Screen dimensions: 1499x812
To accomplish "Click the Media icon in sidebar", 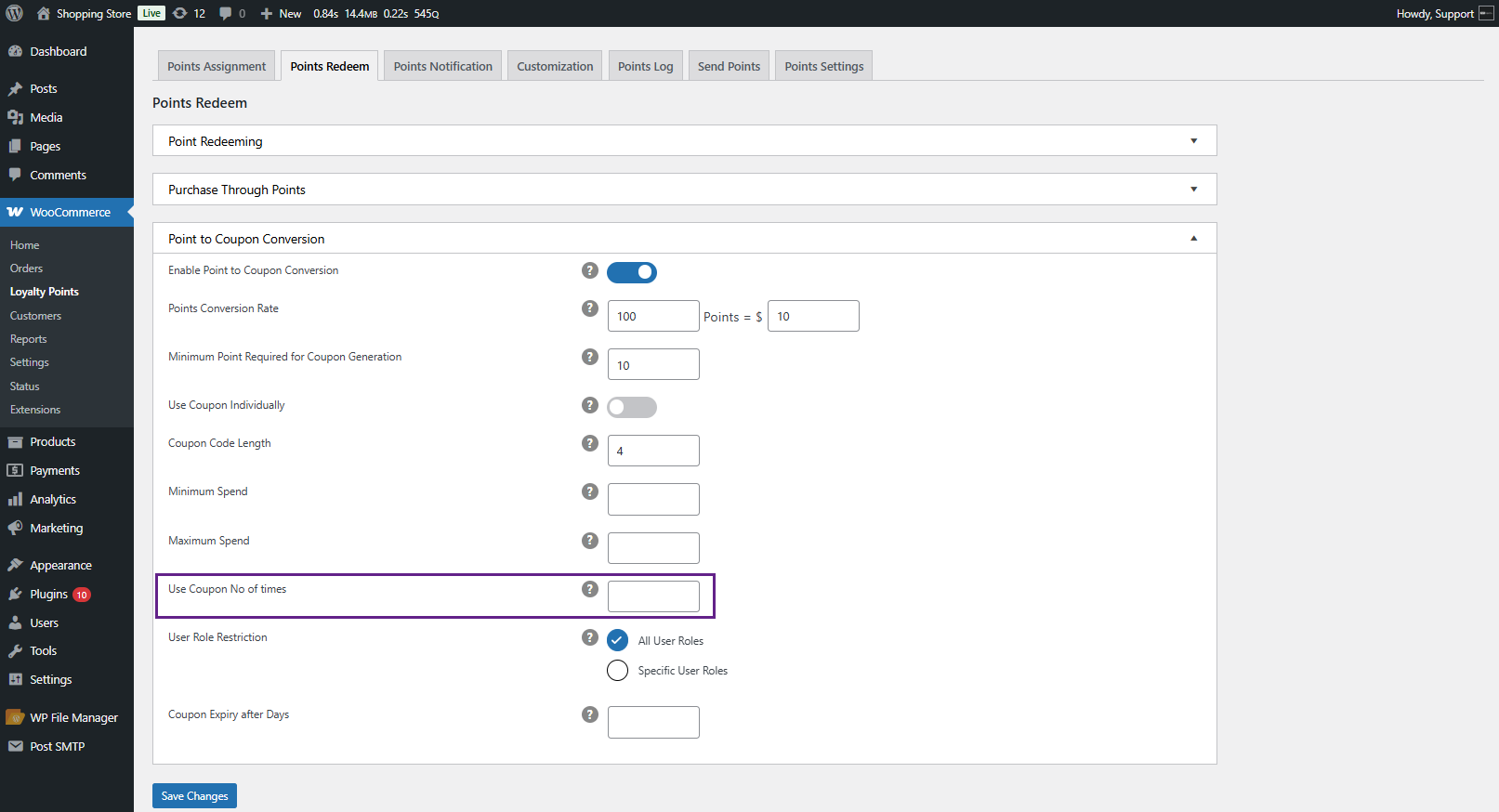I will coord(15,117).
